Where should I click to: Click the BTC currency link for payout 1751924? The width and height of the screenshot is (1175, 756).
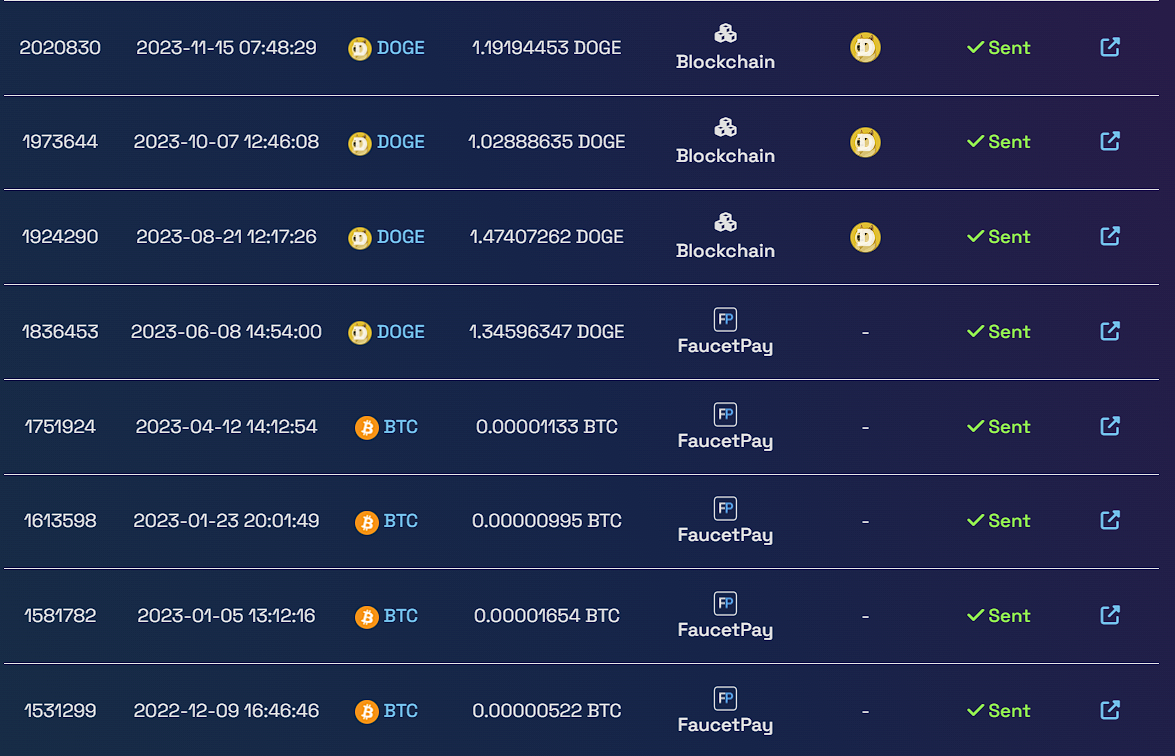click(x=400, y=427)
